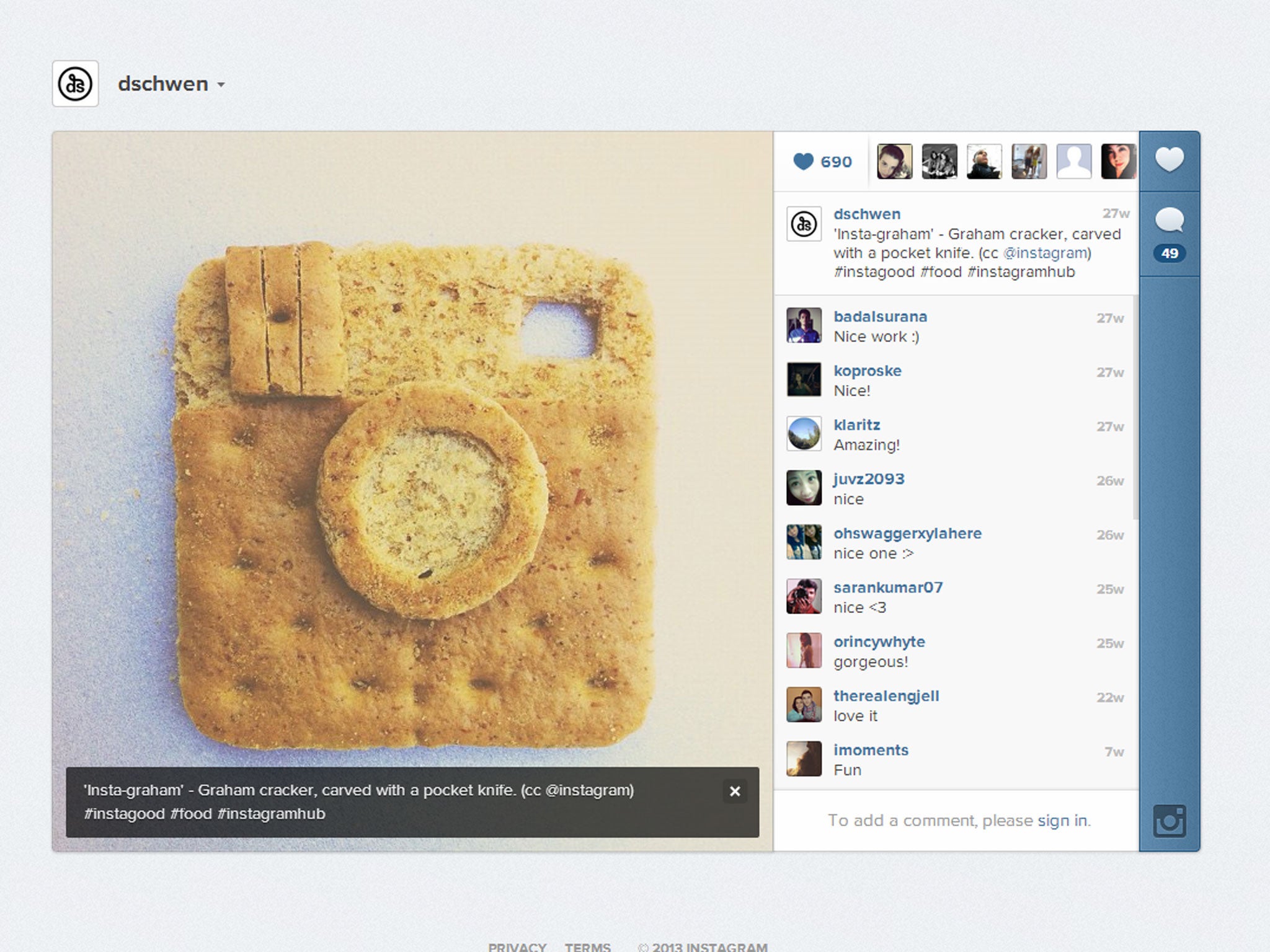Open the koproske username link

coord(867,371)
